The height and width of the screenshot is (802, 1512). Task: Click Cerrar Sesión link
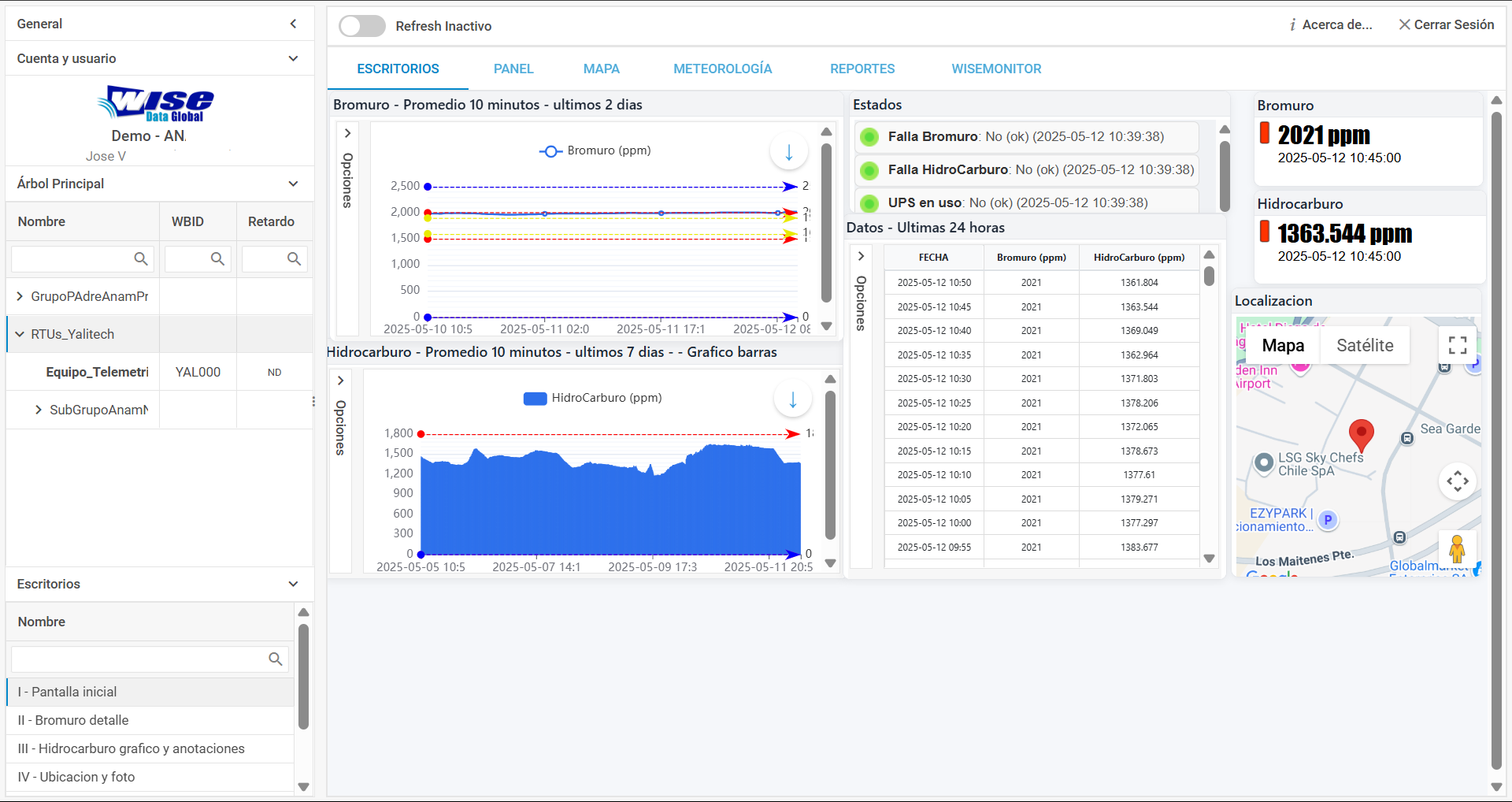[x=1454, y=24]
